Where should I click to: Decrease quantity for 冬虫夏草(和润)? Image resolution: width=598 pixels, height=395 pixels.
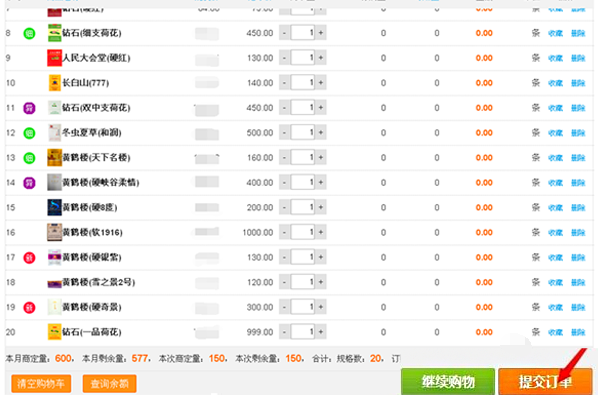tap(284, 133)
